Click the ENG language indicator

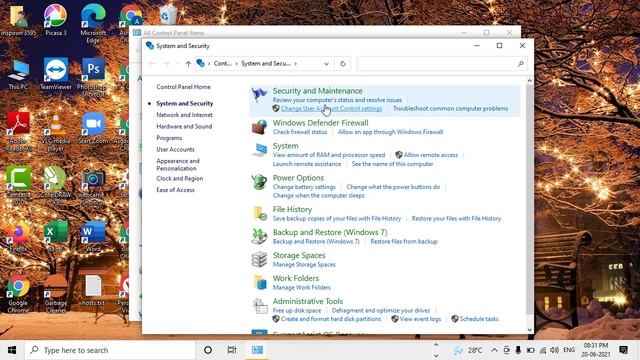point(569,350)
